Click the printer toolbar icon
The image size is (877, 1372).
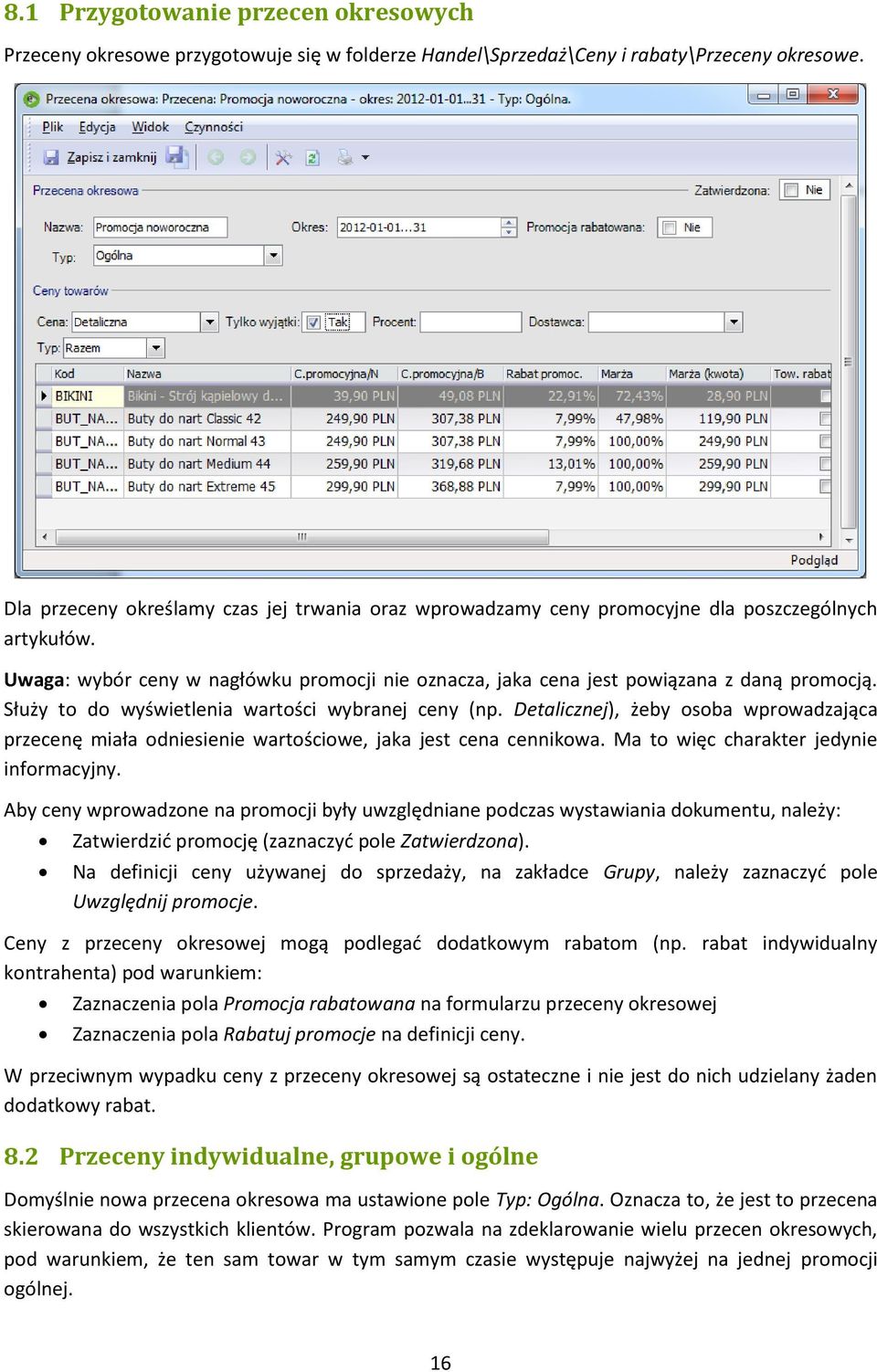pos(344,157)
